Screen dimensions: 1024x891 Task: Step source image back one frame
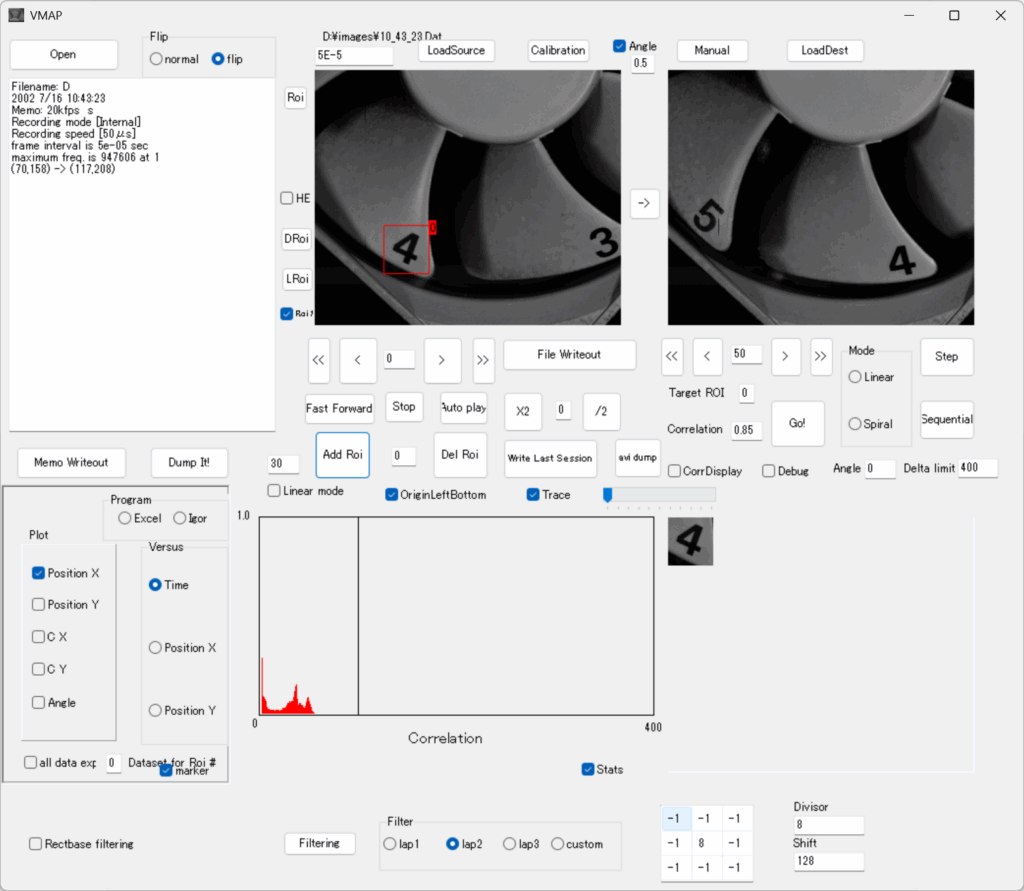(x=358, y=361)
